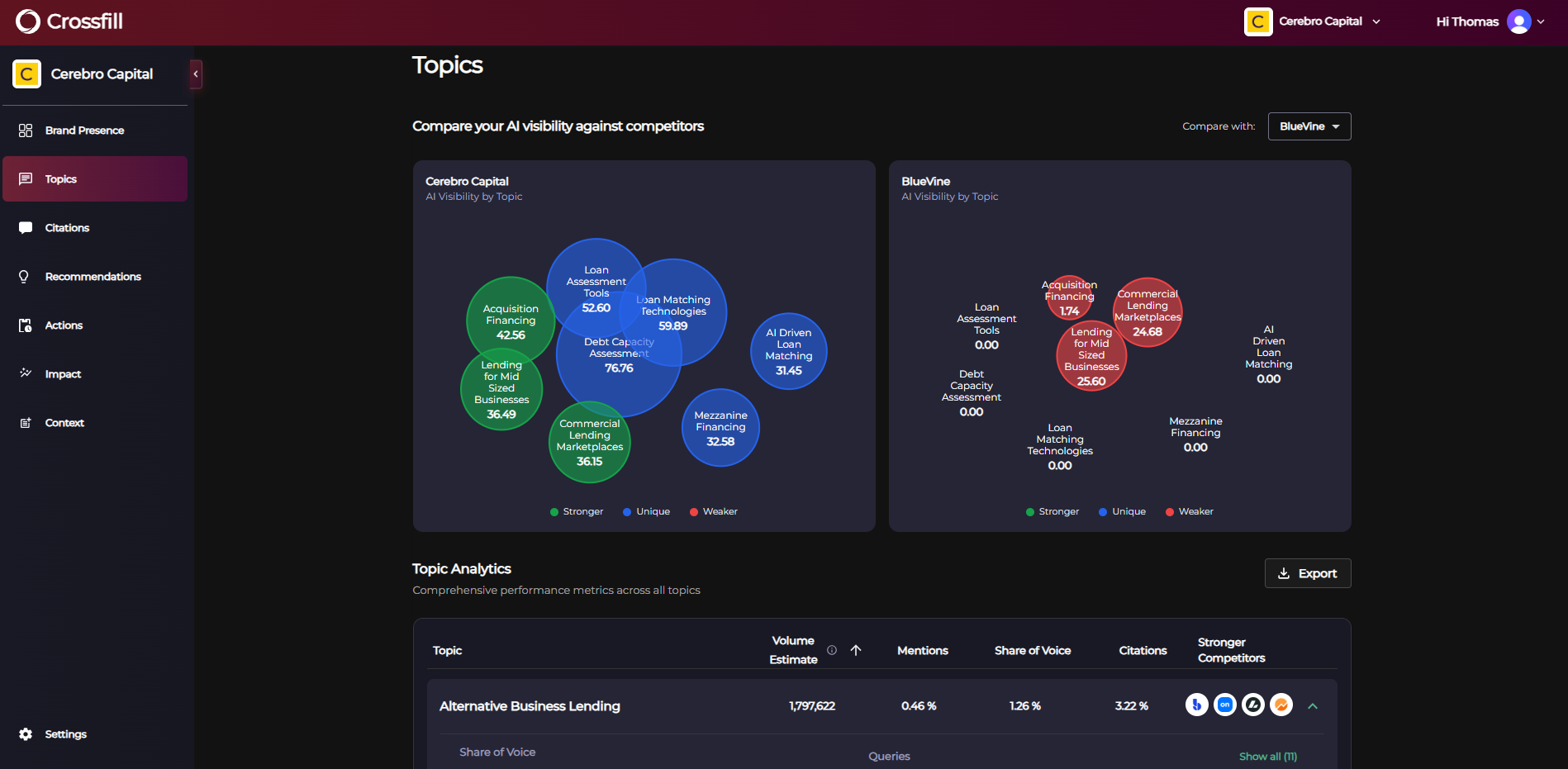The image size is (1568, 769).
Task: Click the Queries label in expanded row
Action: pos(889,757)
